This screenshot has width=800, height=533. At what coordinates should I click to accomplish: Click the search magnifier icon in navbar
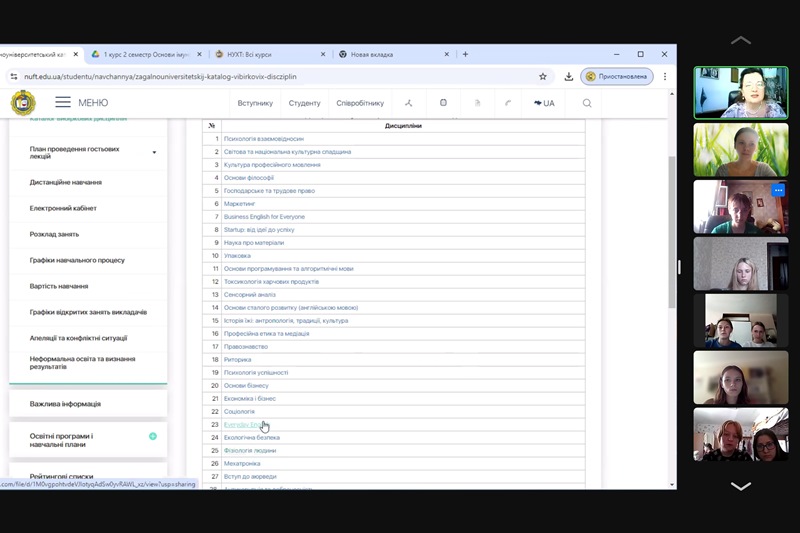point(587,103)
